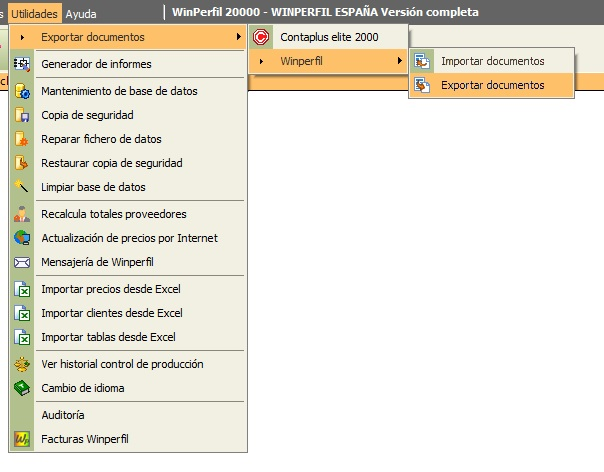Click the Reparar fichero de datos icon
Image resolution: width=604 pixels, height=472 pixels.
click(22, 139)
